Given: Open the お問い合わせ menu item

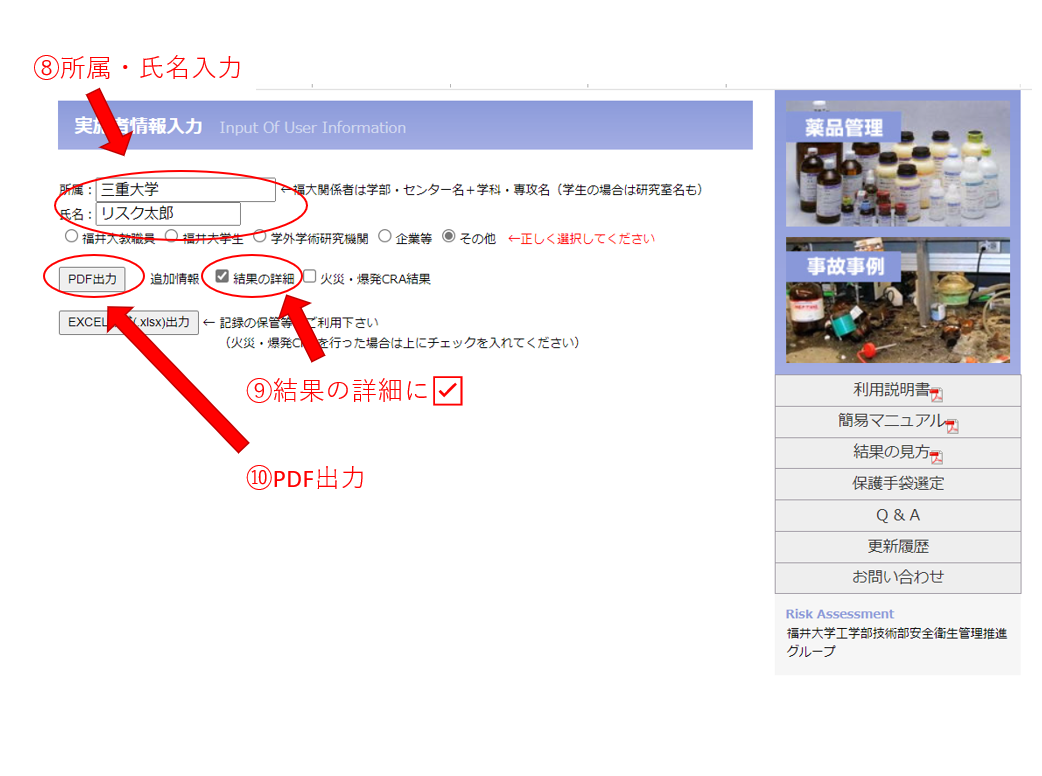Looking at the screenshot, I should coord(898,577).
